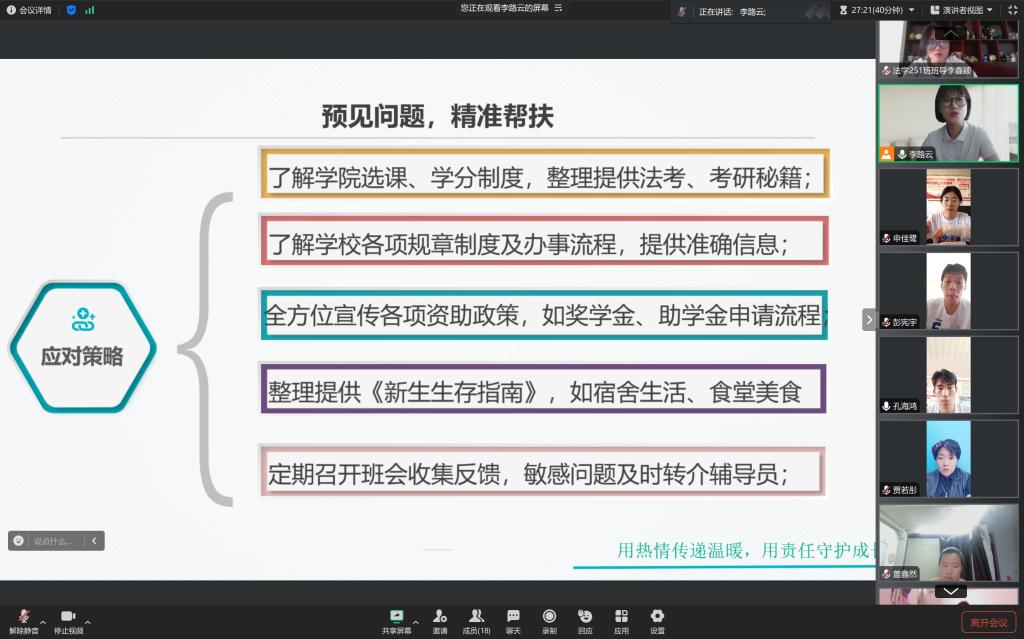1024x639 pixels.
Task: Open the 演讲者视图 view dropdown
Action: tap(962, 10)
